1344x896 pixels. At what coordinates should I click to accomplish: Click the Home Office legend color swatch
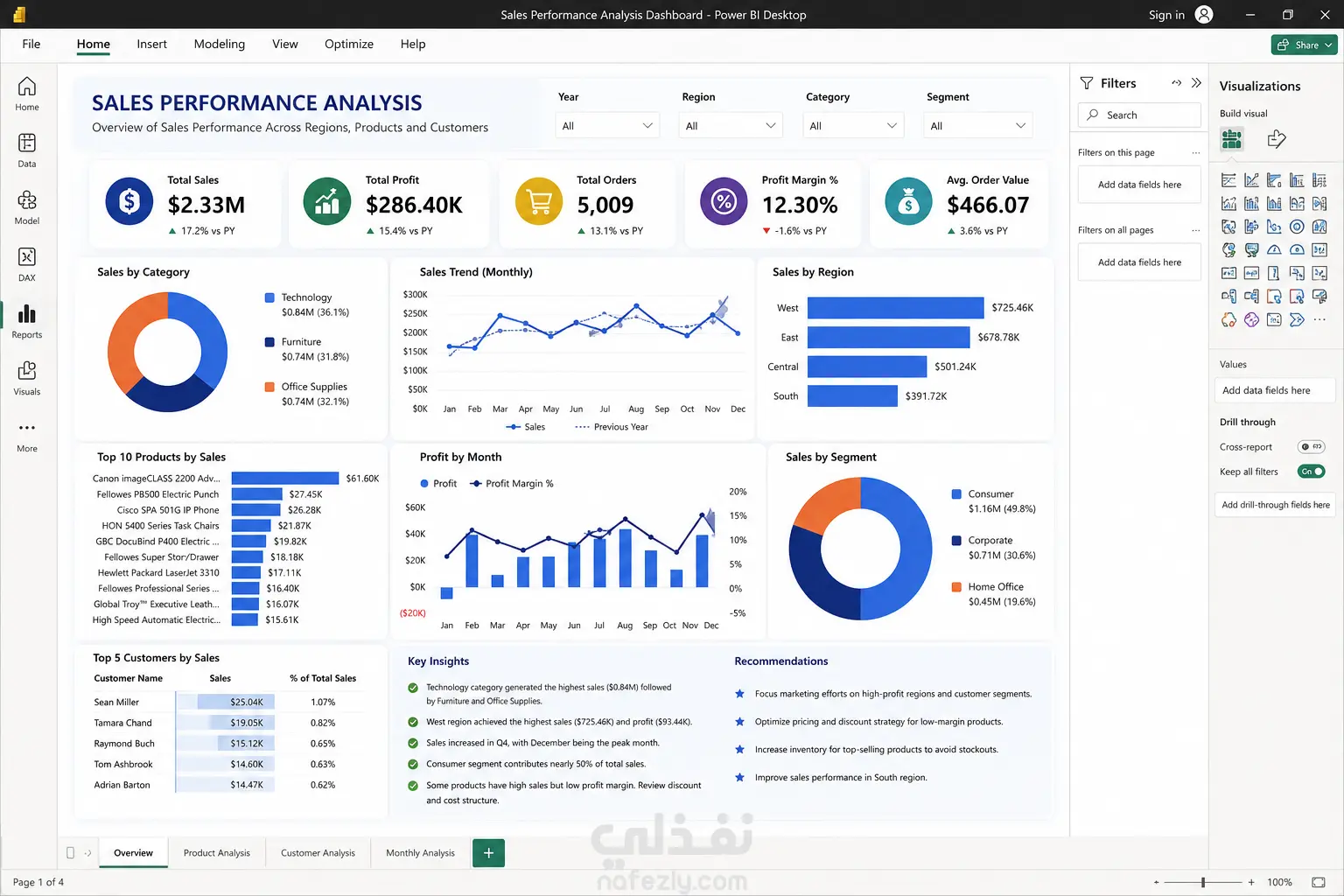[956, 587]
